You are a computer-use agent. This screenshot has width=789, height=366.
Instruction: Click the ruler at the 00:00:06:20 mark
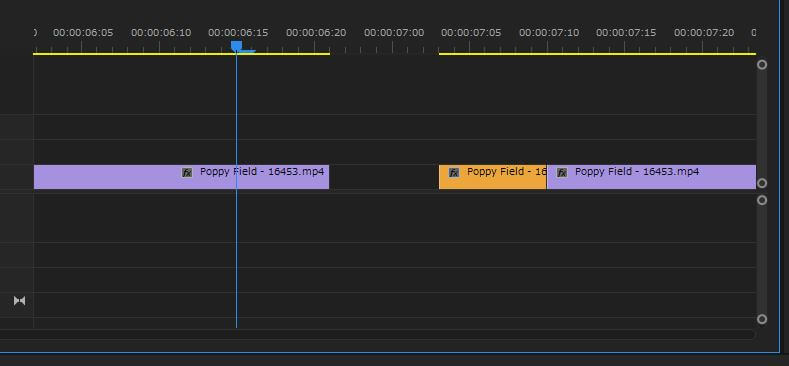tap(316, 33)
